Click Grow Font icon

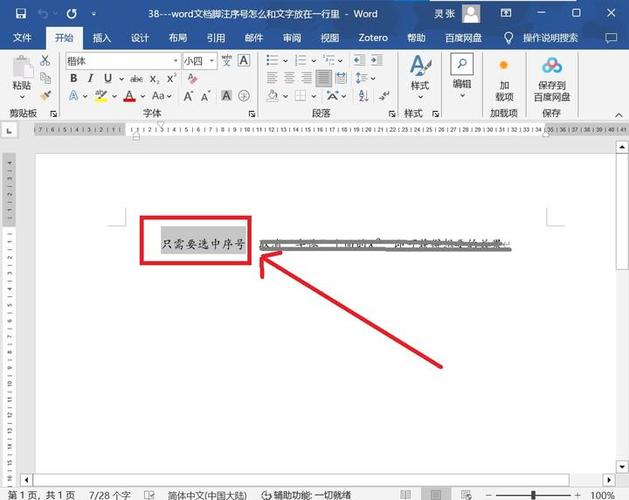pyautogui.click(x=188, y=96)
